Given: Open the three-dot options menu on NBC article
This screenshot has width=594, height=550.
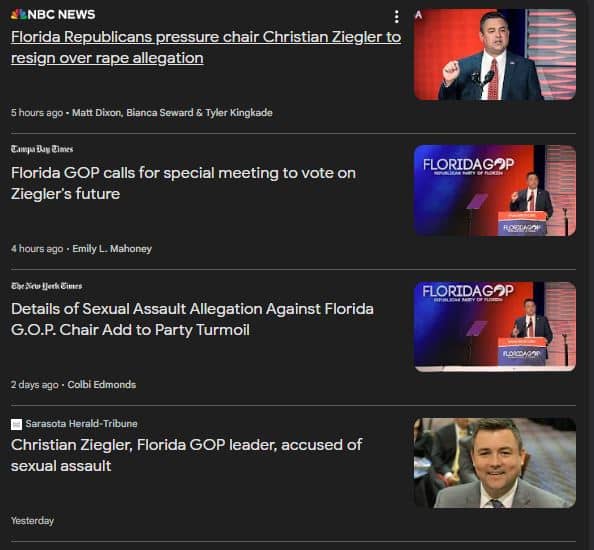Looking at the screenshot, I should tap(396, 17).
